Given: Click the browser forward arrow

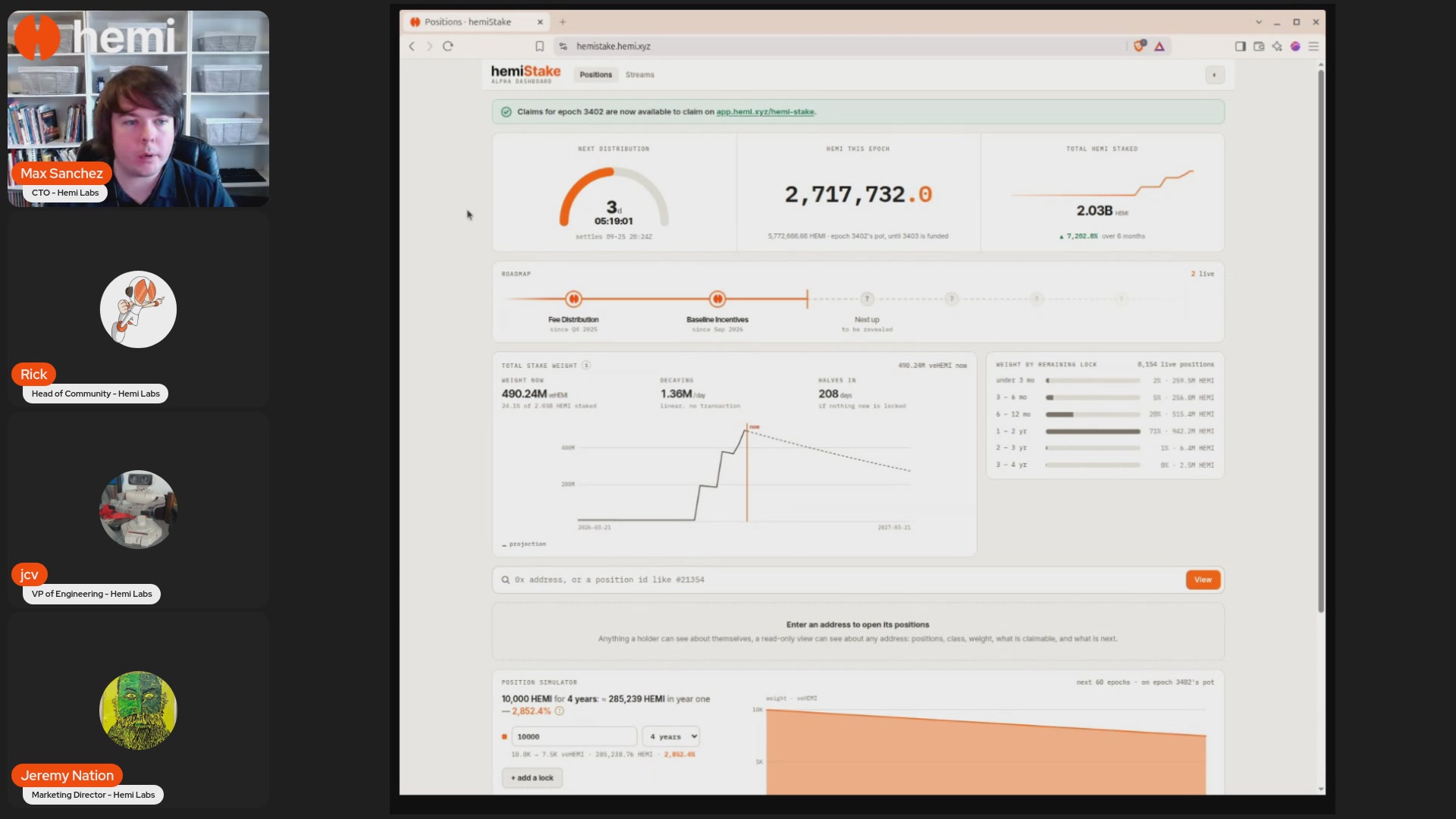Looking at the screenshot, I should [x=429, y=46].
